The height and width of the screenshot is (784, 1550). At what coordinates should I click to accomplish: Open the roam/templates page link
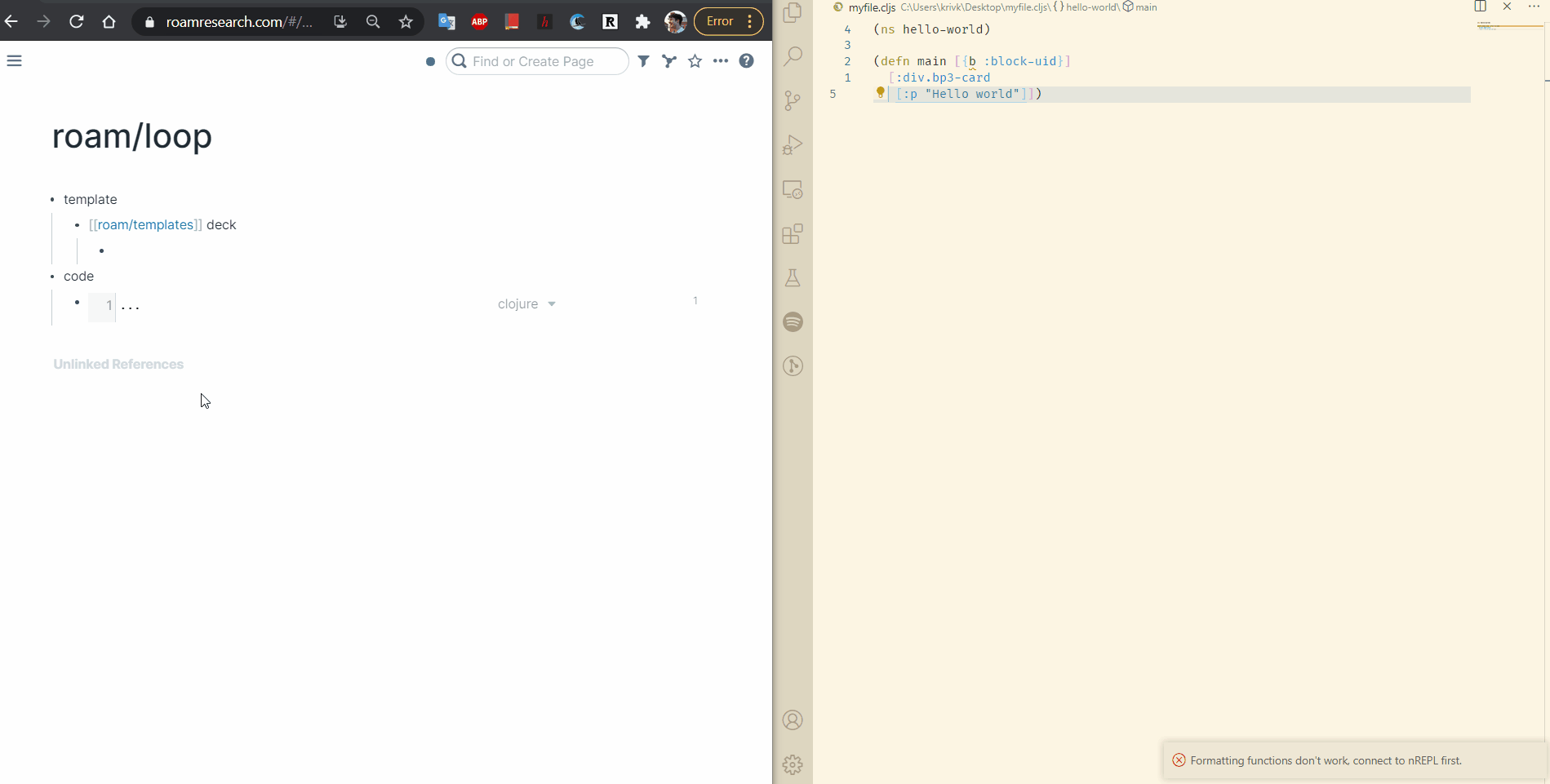pos(145,224)
